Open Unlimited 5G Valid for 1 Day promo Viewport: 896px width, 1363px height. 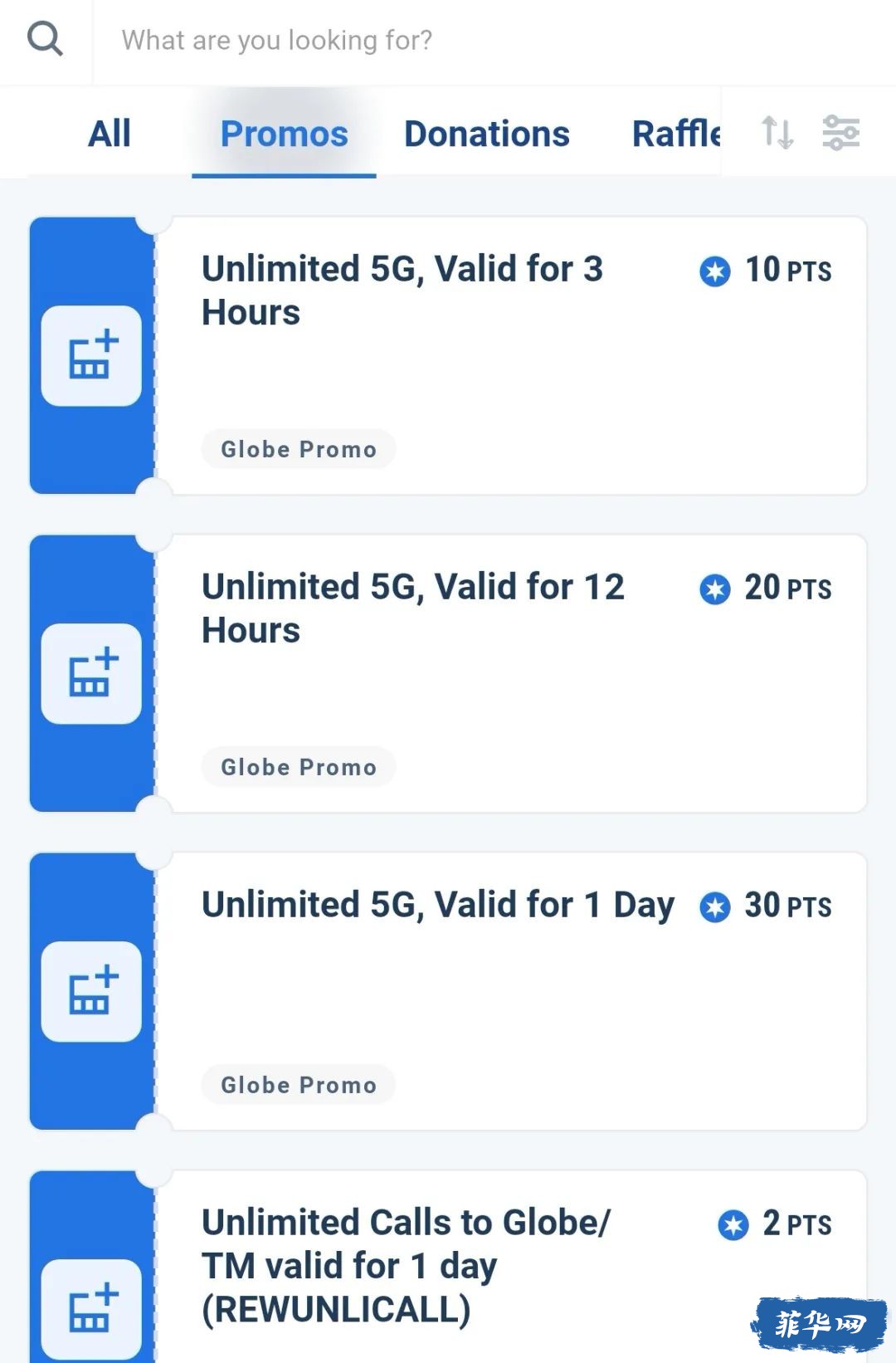point(448,992)
